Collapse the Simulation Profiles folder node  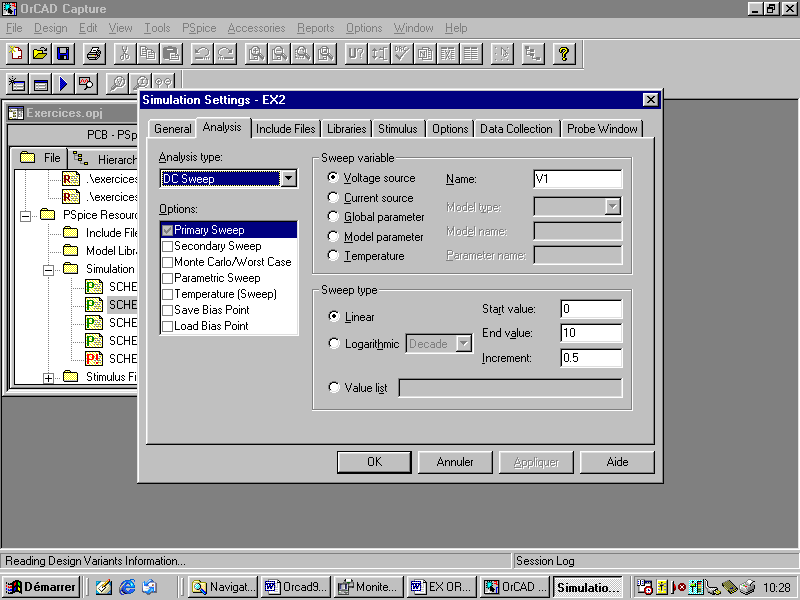click(x=48, y=270)
